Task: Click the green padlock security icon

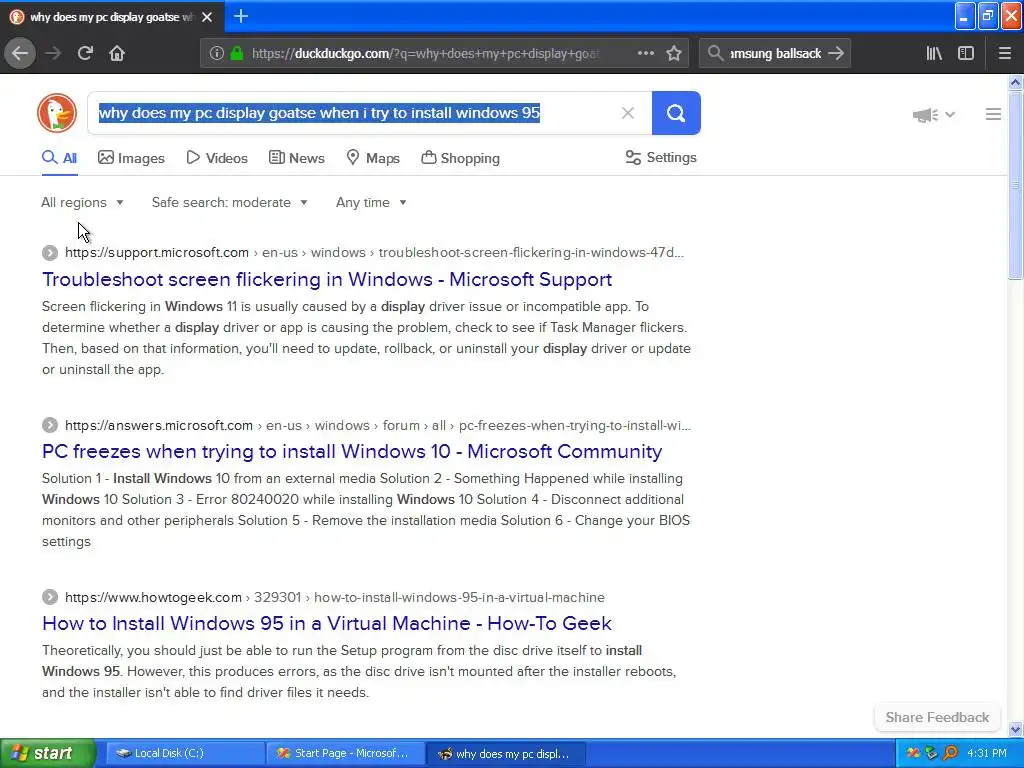Action: tap(237, 53)
